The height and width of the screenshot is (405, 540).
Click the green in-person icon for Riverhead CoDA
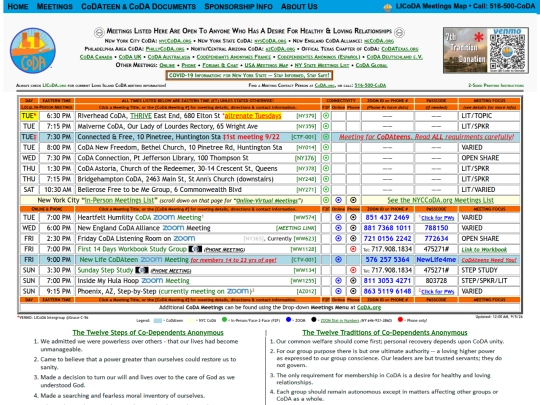(326, 116)
